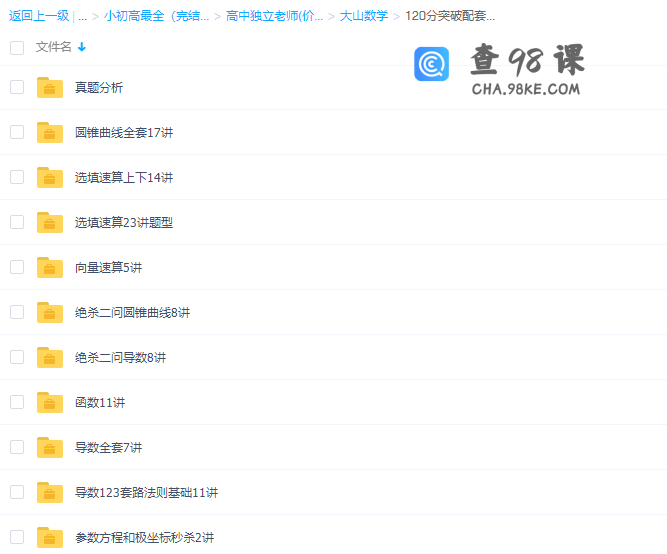Click the folder icon for 圆锥曲线全套17讲
667x554 pixels.
(x=50, y=133)
